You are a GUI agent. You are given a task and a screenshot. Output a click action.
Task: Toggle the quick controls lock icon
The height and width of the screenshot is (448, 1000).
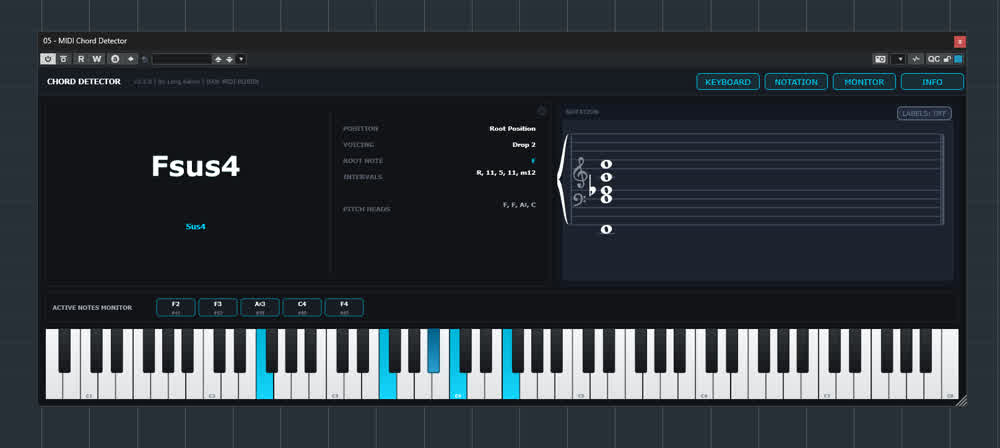click(948, 59)
